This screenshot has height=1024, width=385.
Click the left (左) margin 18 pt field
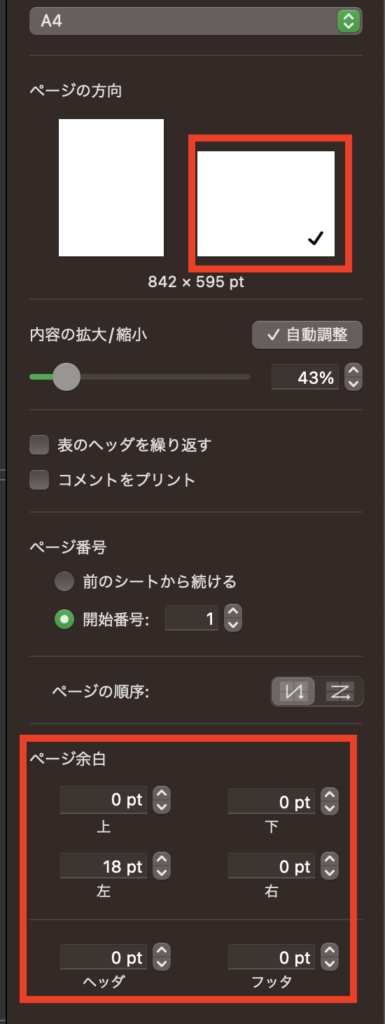pyautogui.click(x=104, y=867)
